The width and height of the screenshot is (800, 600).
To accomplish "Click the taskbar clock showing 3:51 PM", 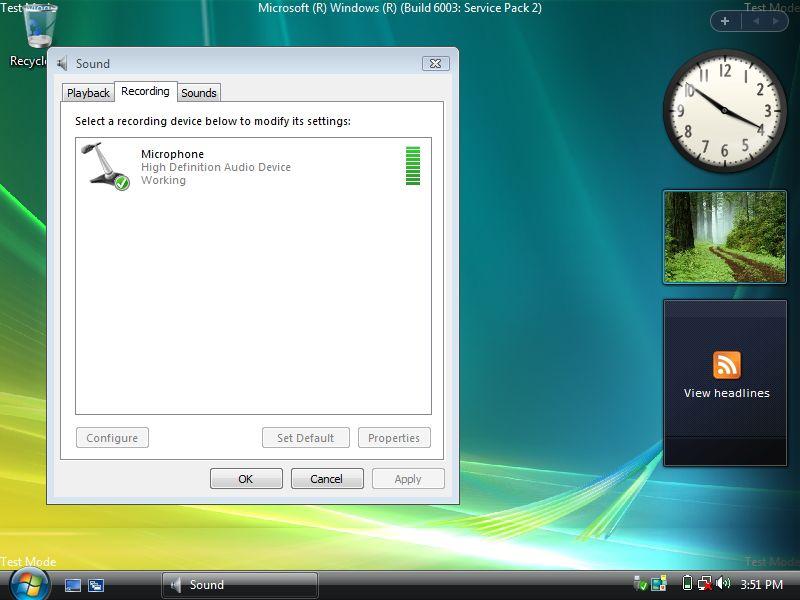I will (762, 584).
